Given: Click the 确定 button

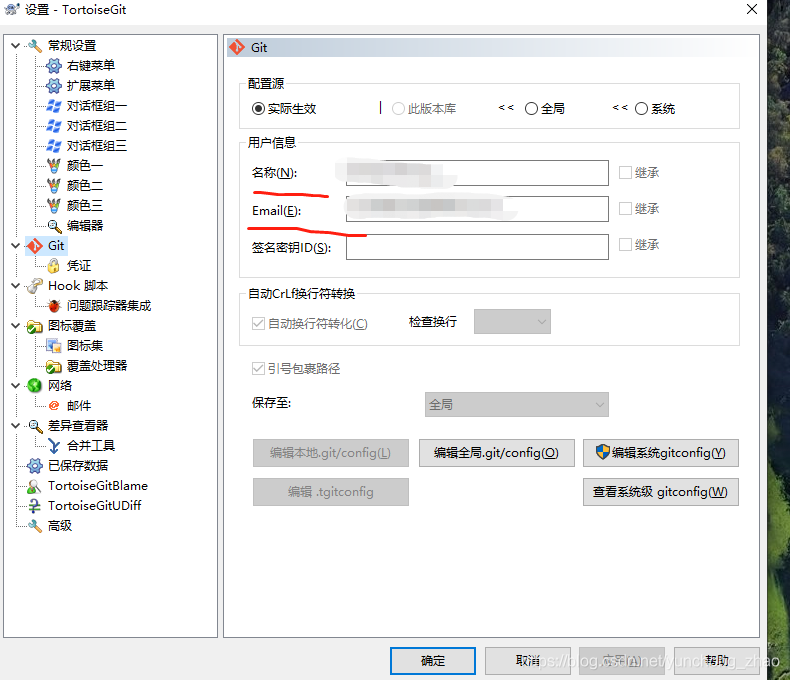Looking at the screenshot, I should point(433,660).
